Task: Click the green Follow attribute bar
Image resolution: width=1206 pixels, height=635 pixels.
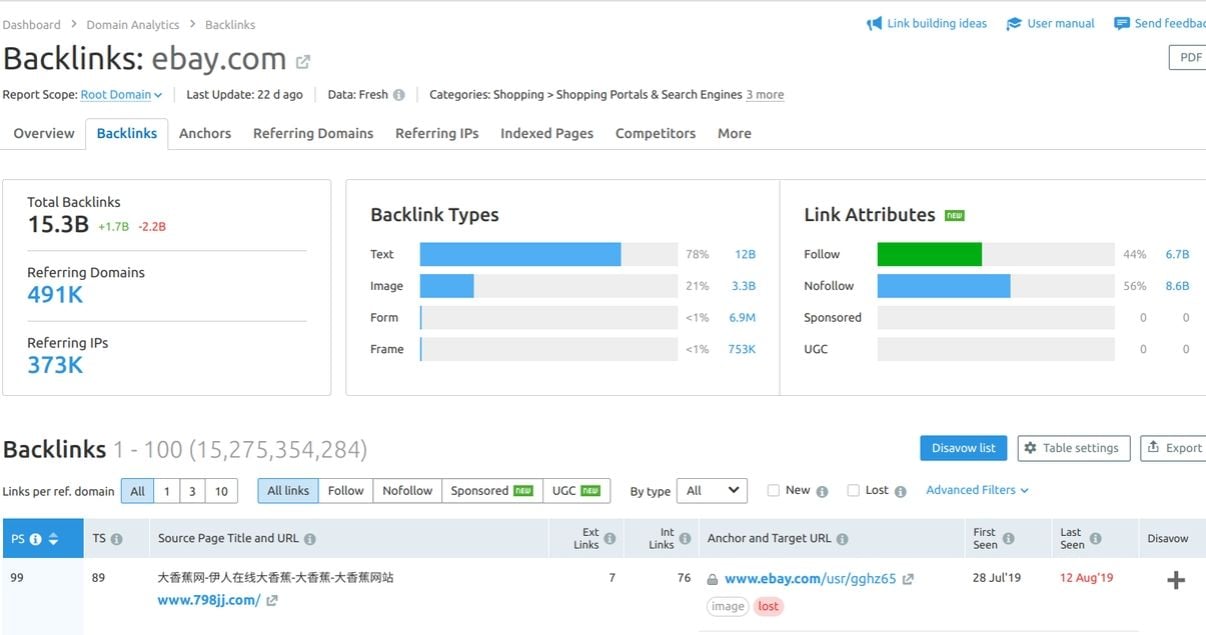Action: pos(930,254)
